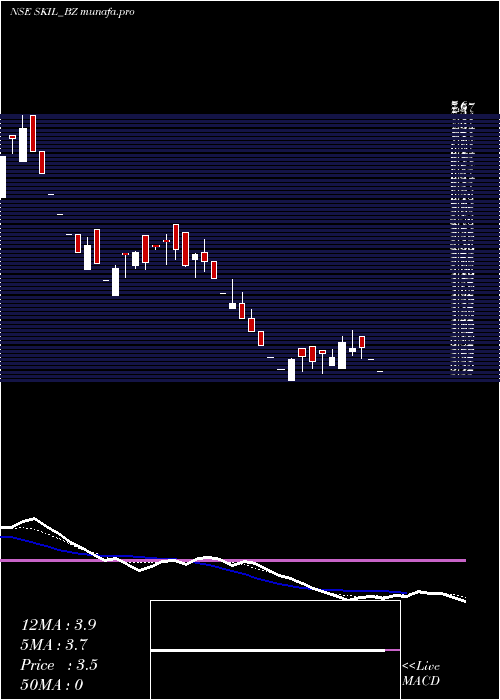Click the 12MA : 3.9 label

point(58,625)
